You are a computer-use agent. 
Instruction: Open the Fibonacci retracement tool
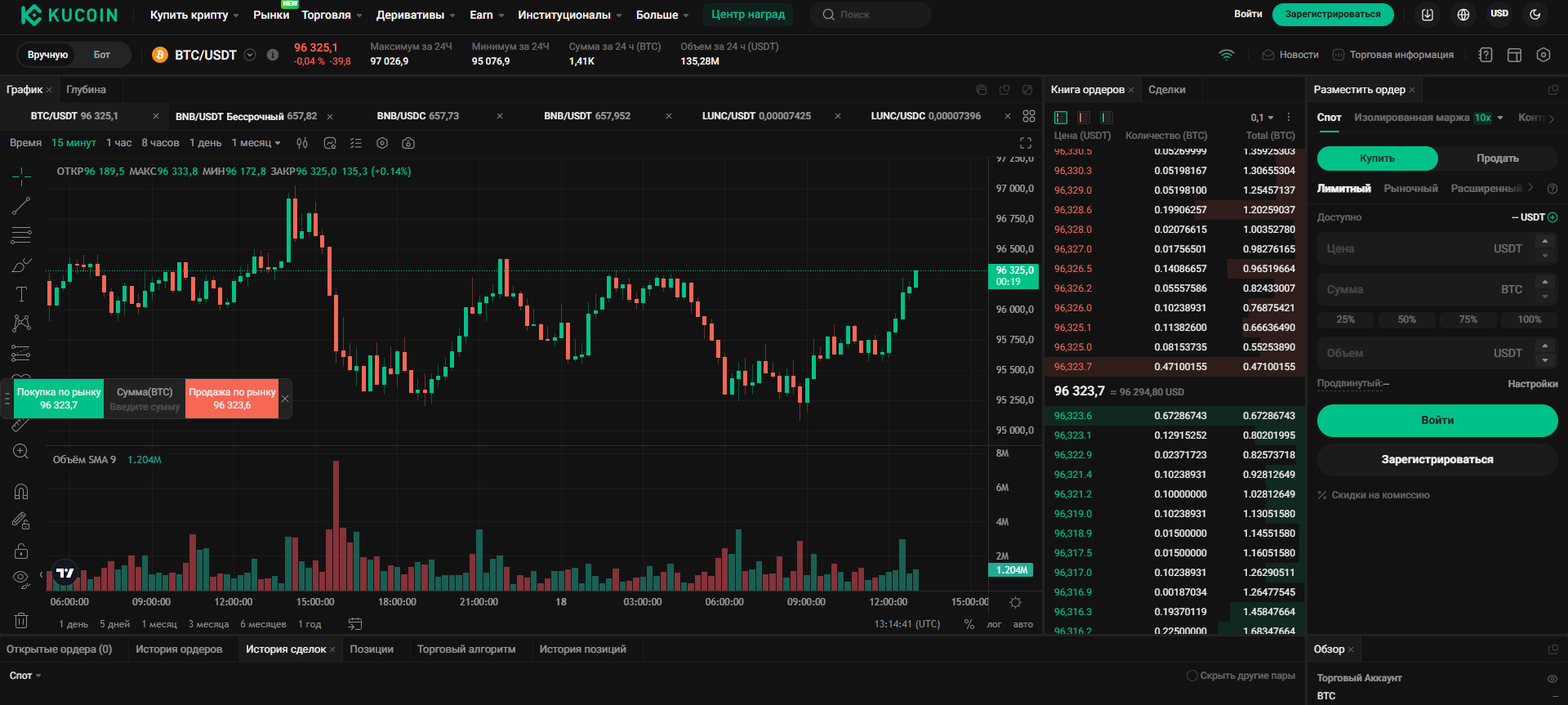[21, 235]
